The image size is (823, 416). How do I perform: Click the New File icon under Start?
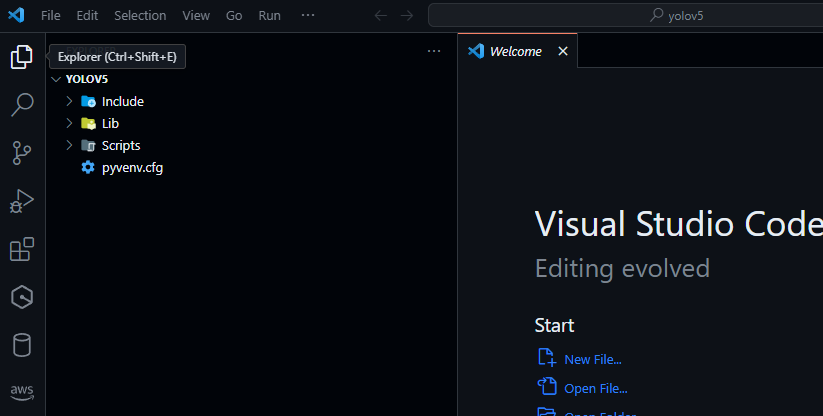tap(546, 358)
